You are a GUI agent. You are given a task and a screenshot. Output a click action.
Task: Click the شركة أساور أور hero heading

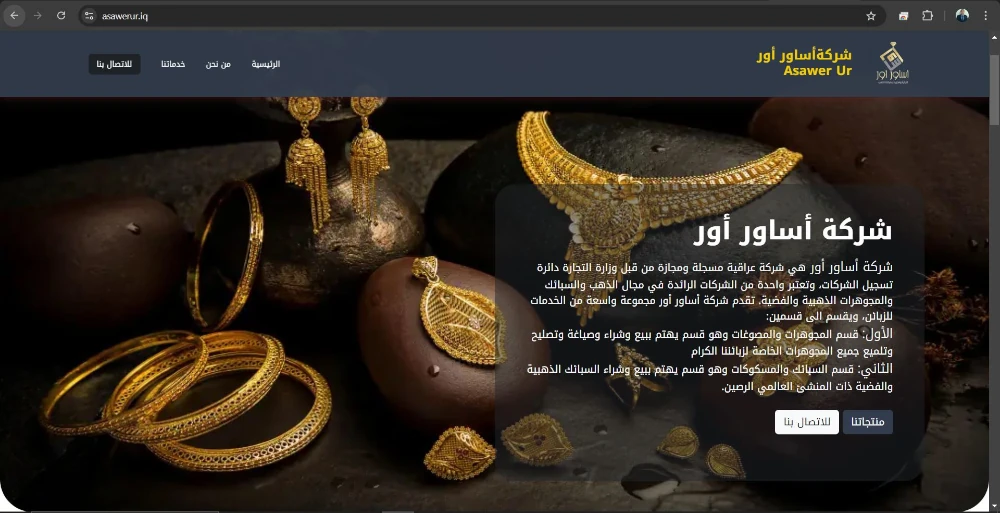point(793,231)
